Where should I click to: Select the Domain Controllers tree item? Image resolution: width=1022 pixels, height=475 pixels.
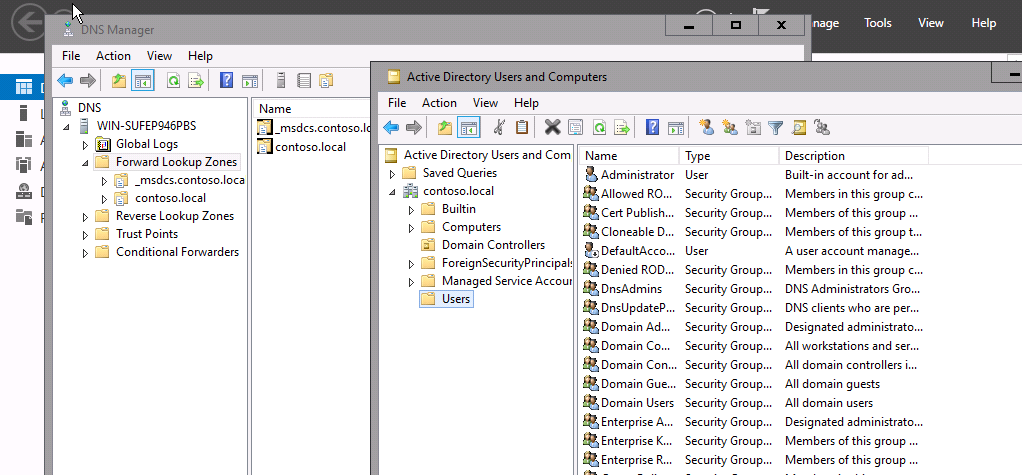(x=493, y=245)
